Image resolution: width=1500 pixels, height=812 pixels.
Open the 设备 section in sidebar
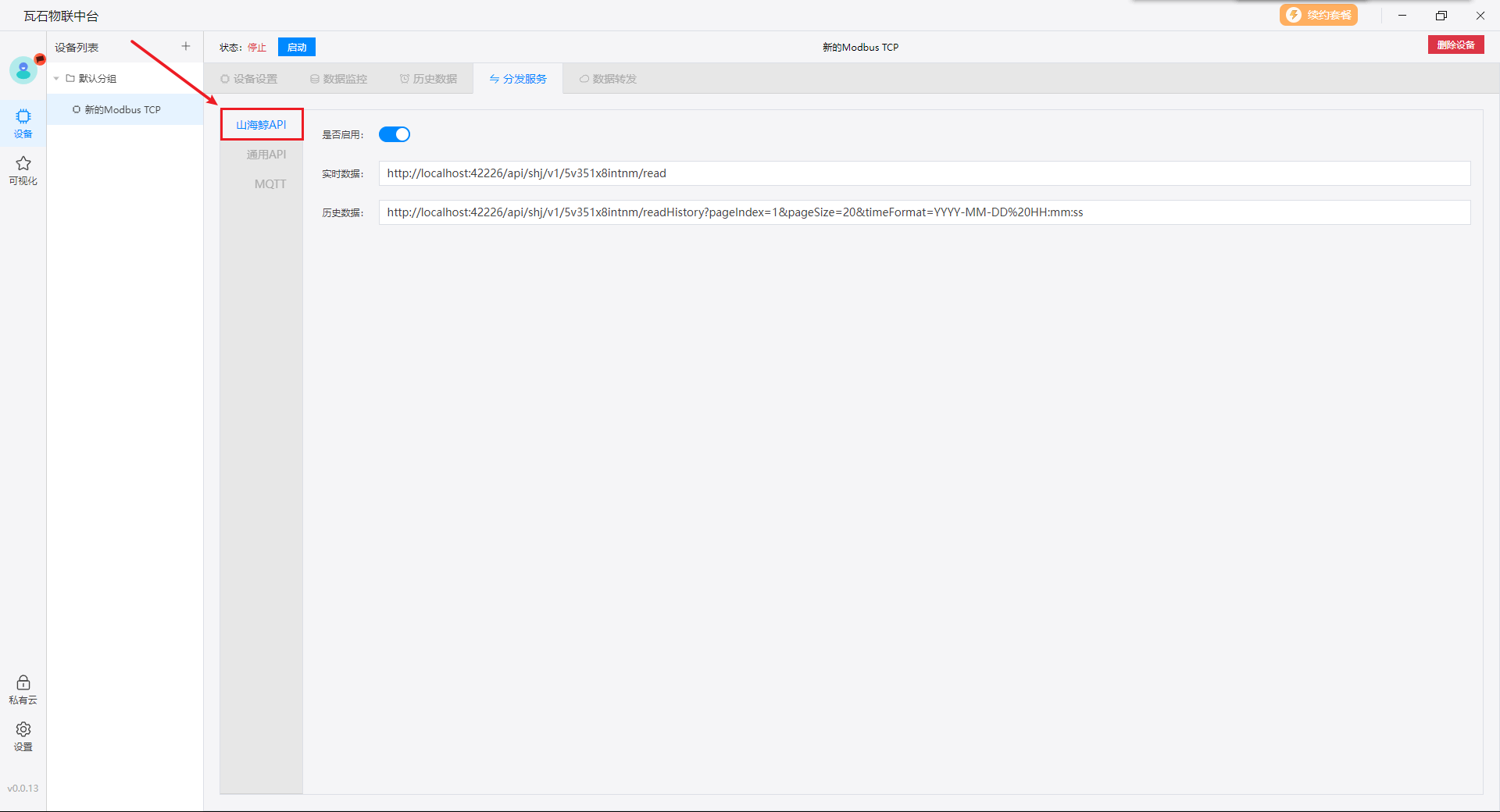point(23,123)
